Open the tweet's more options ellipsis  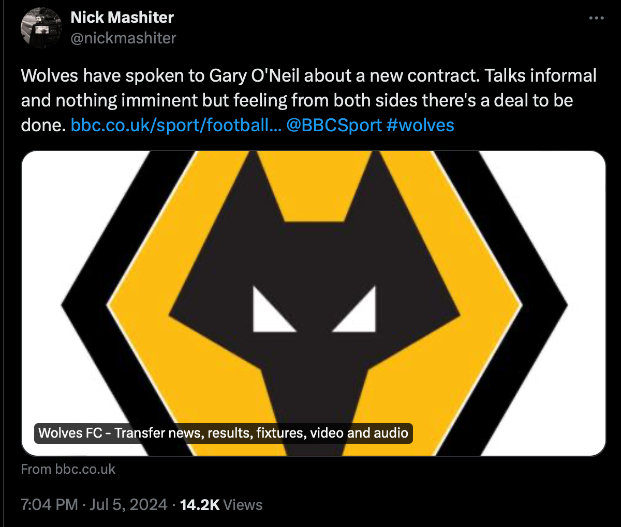point(597,18)
